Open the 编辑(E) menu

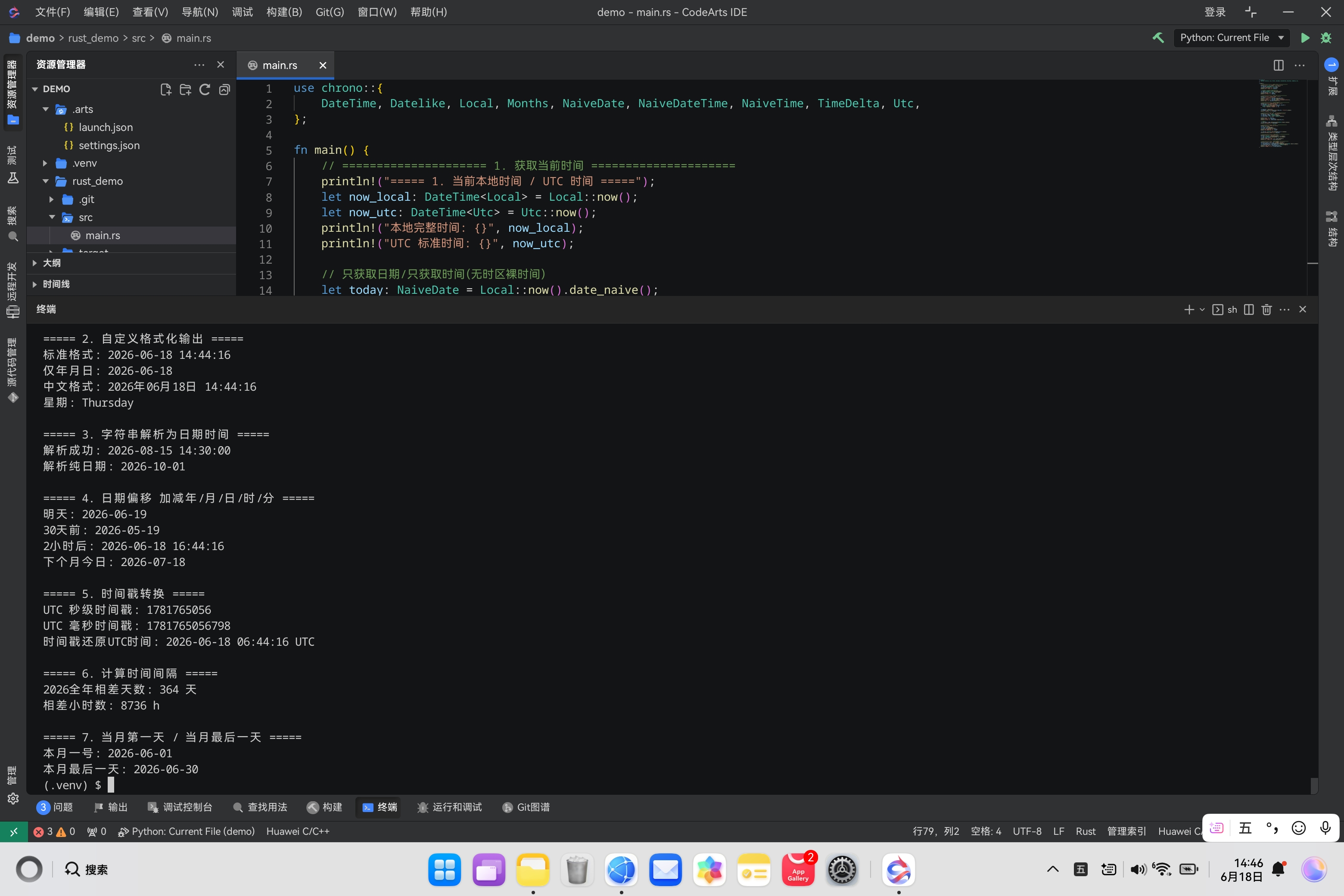point(101,12)
